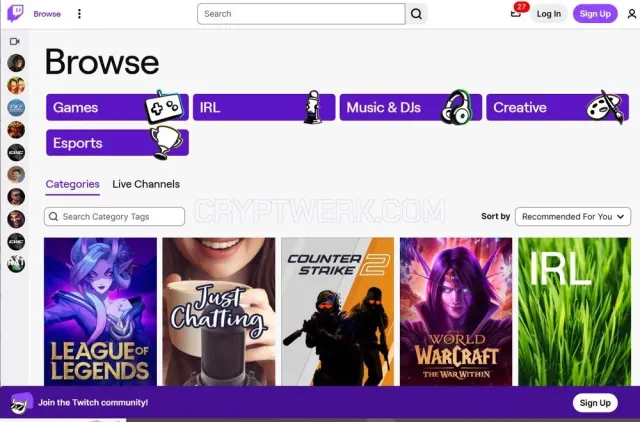Open the IRL grass category card
This screenshot has width=640, height=422.
coord(574,312)
